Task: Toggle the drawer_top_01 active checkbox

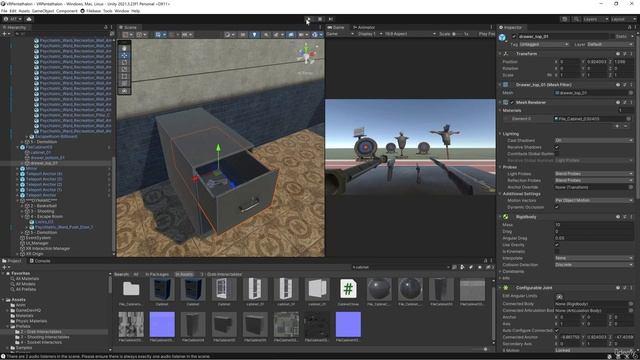Action: tap(514, 36)
